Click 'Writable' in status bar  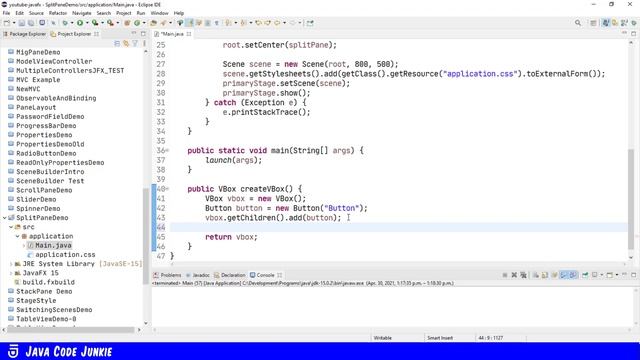(382, 338)
